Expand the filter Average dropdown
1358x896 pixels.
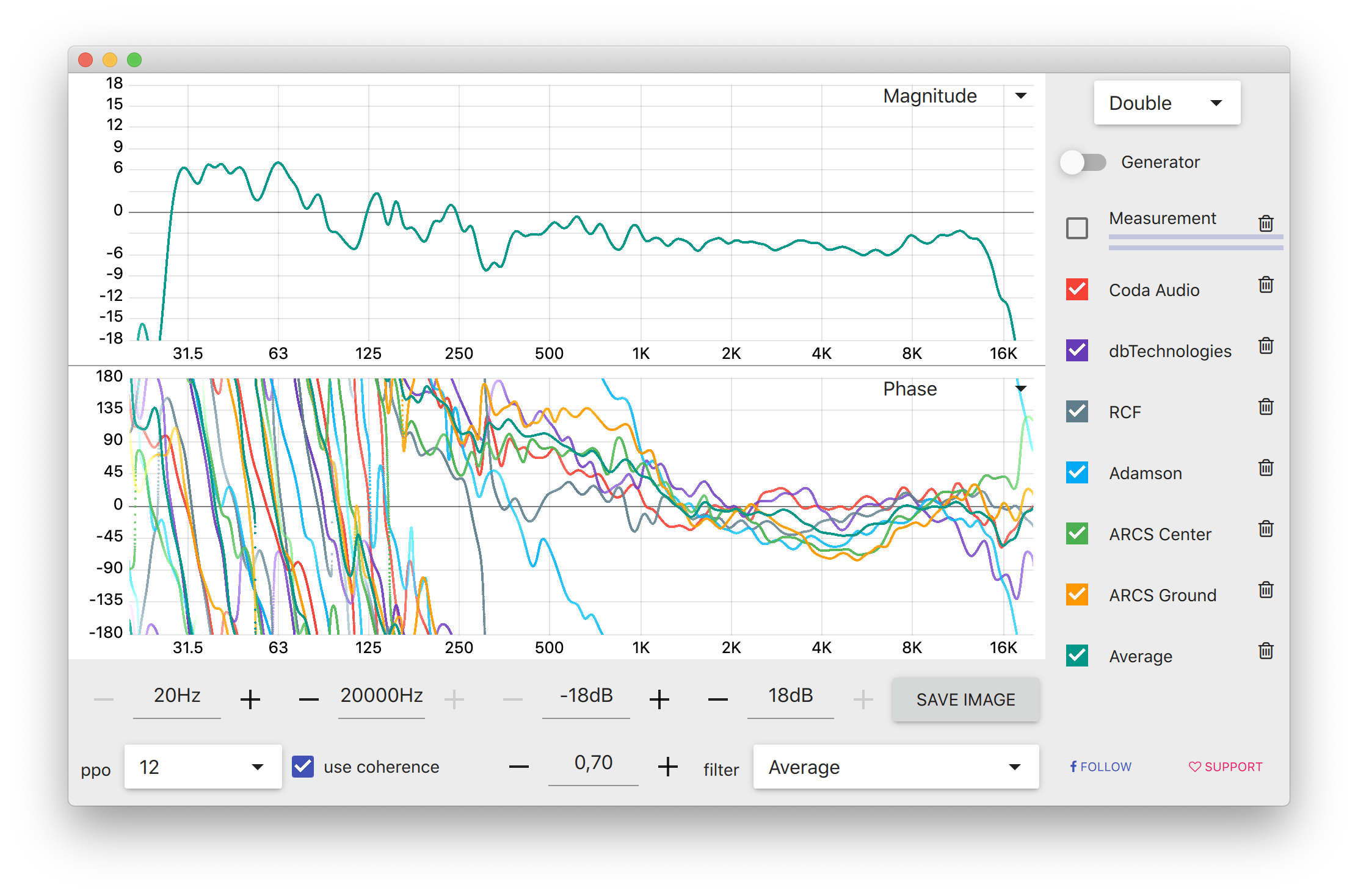(x=895, y=767)
